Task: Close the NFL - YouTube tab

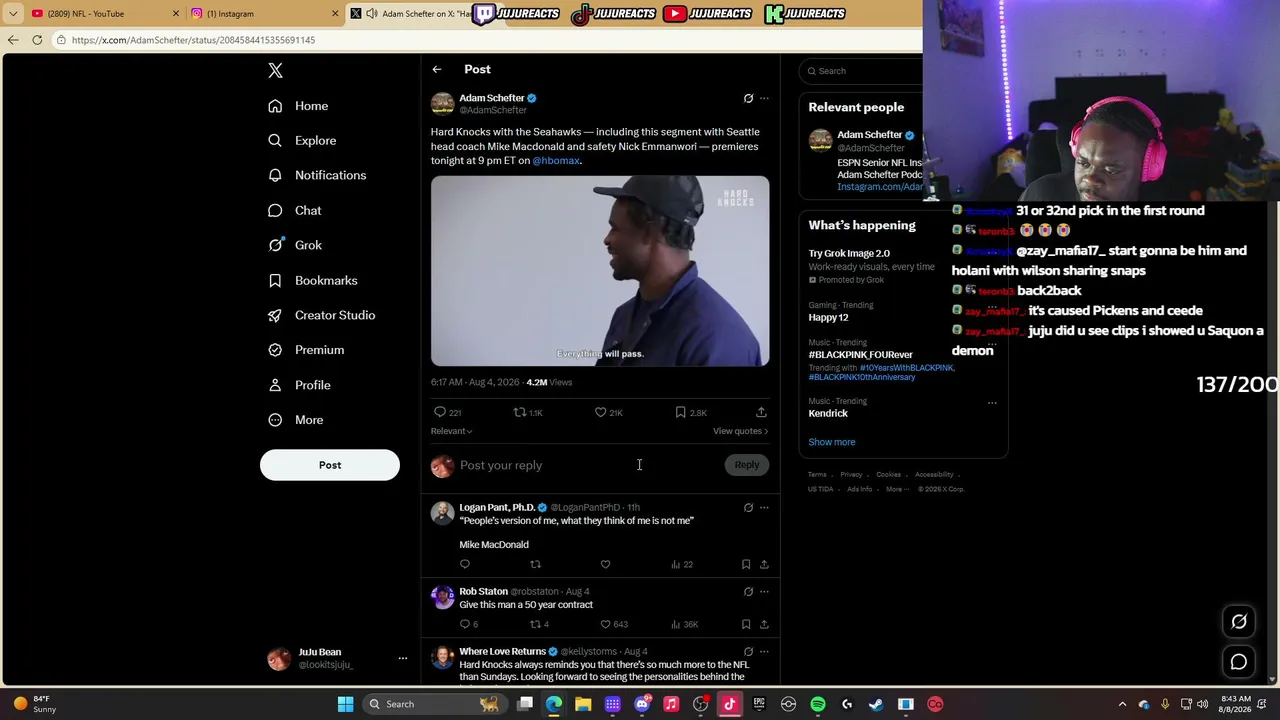Action: click(x=176, y=14)
